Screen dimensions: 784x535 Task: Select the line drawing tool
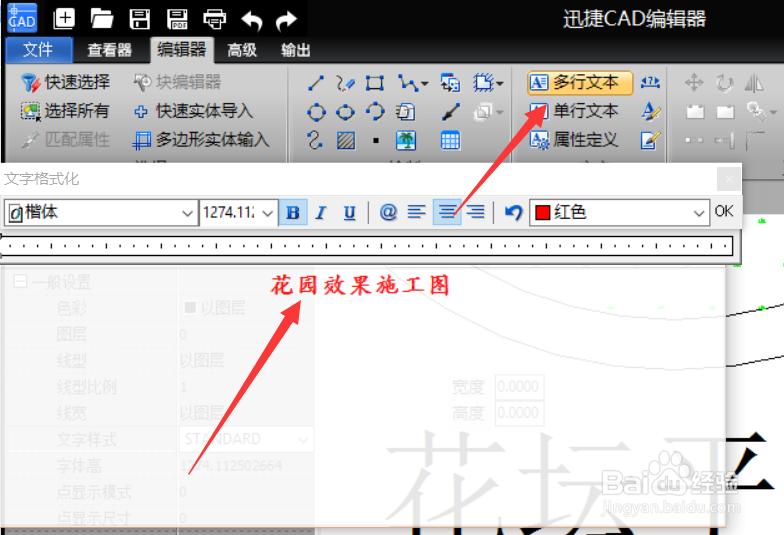(316, 83)
